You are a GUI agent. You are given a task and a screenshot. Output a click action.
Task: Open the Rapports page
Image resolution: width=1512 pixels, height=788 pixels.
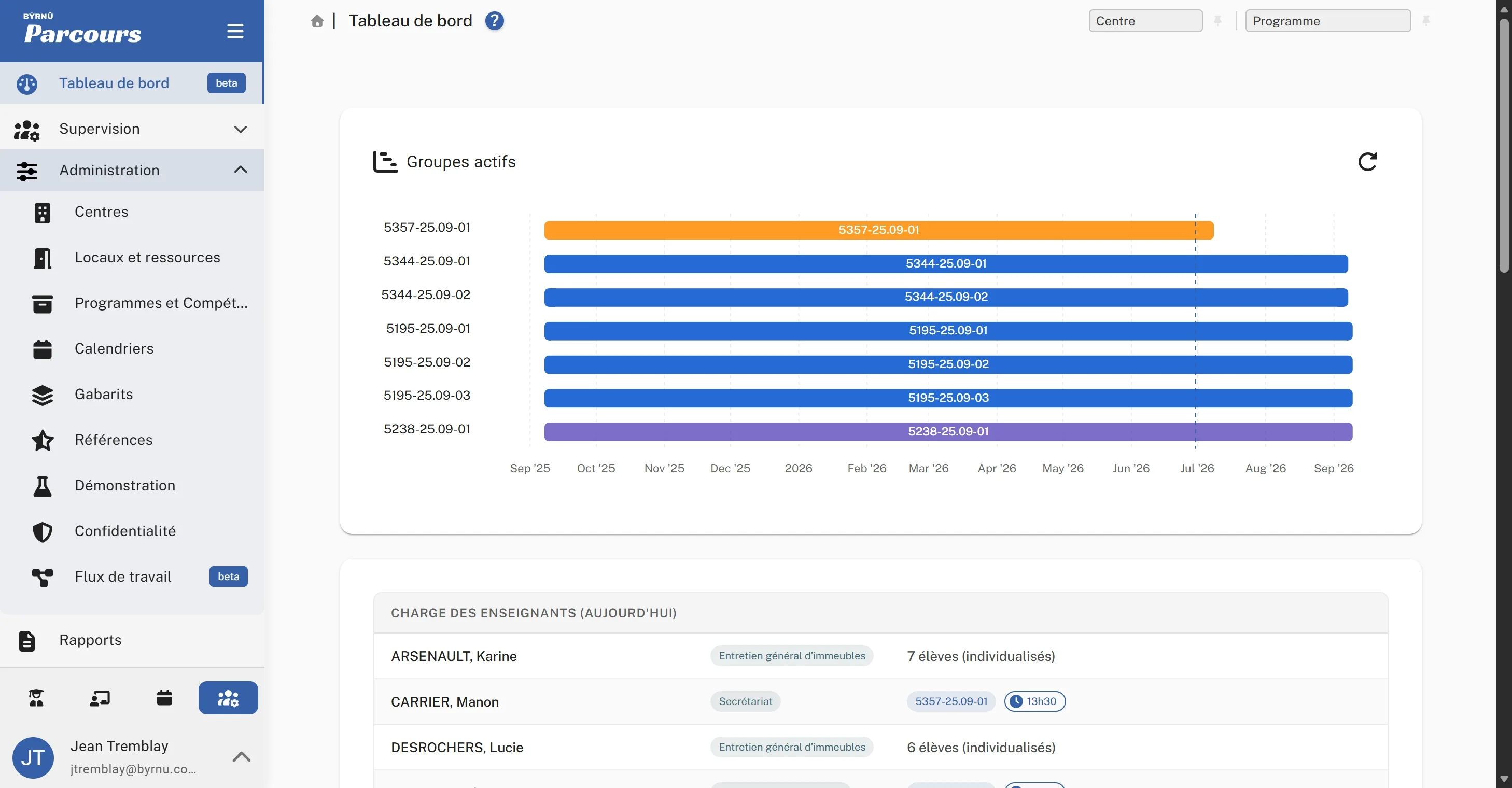click(132, 640)
